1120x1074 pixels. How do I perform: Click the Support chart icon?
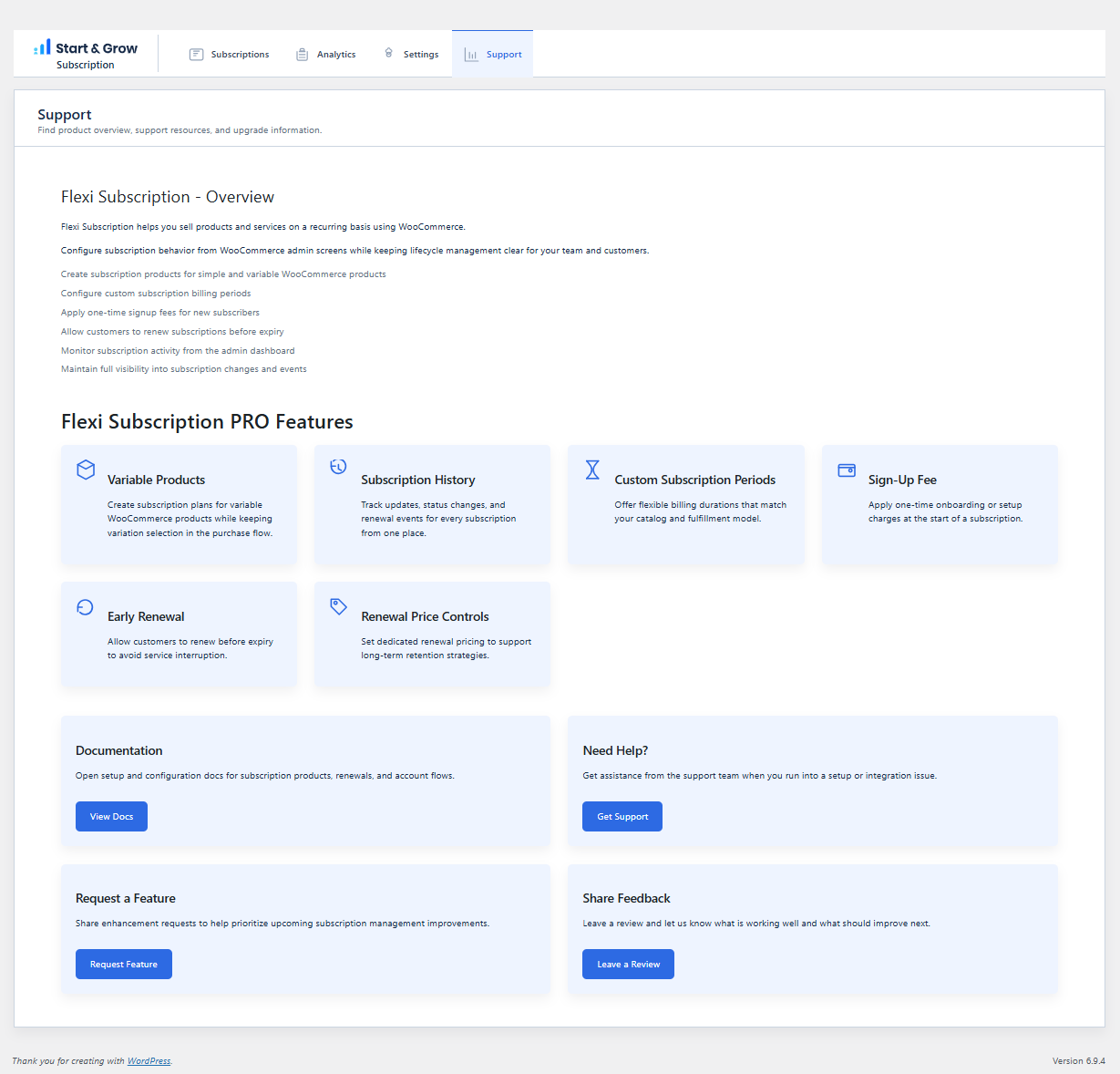pyautogui.click(x=471, y=55)
